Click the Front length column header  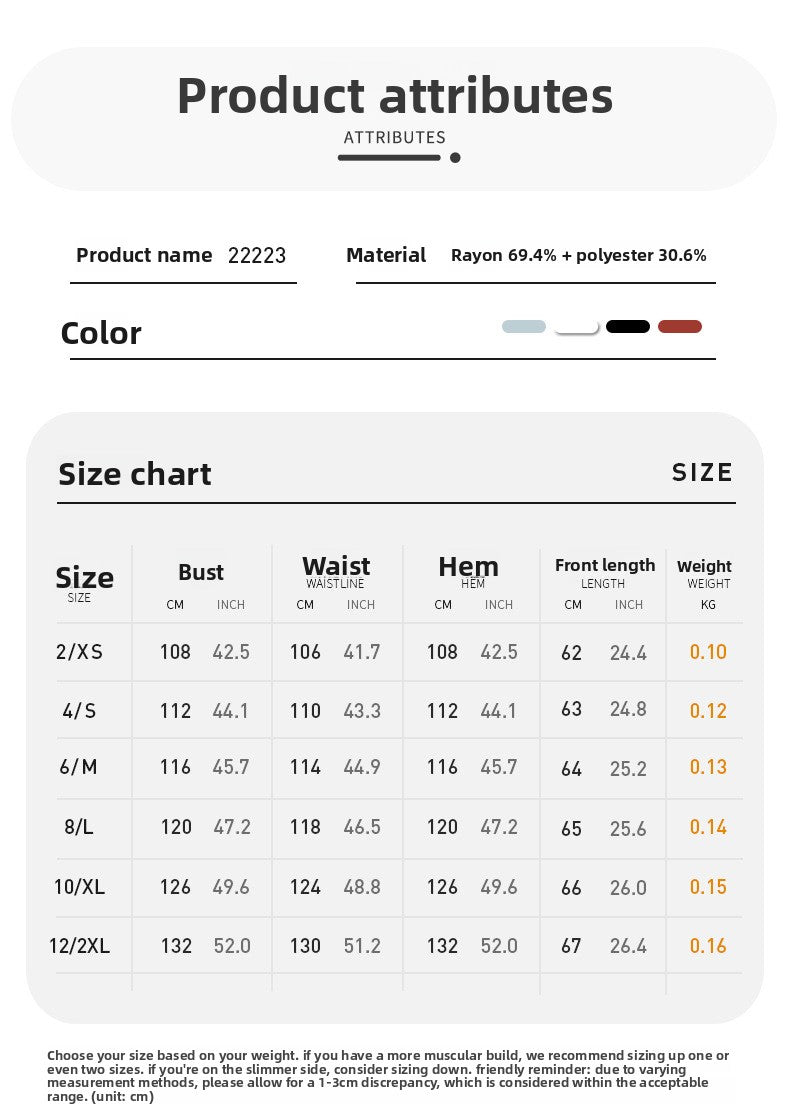point(605,565)
